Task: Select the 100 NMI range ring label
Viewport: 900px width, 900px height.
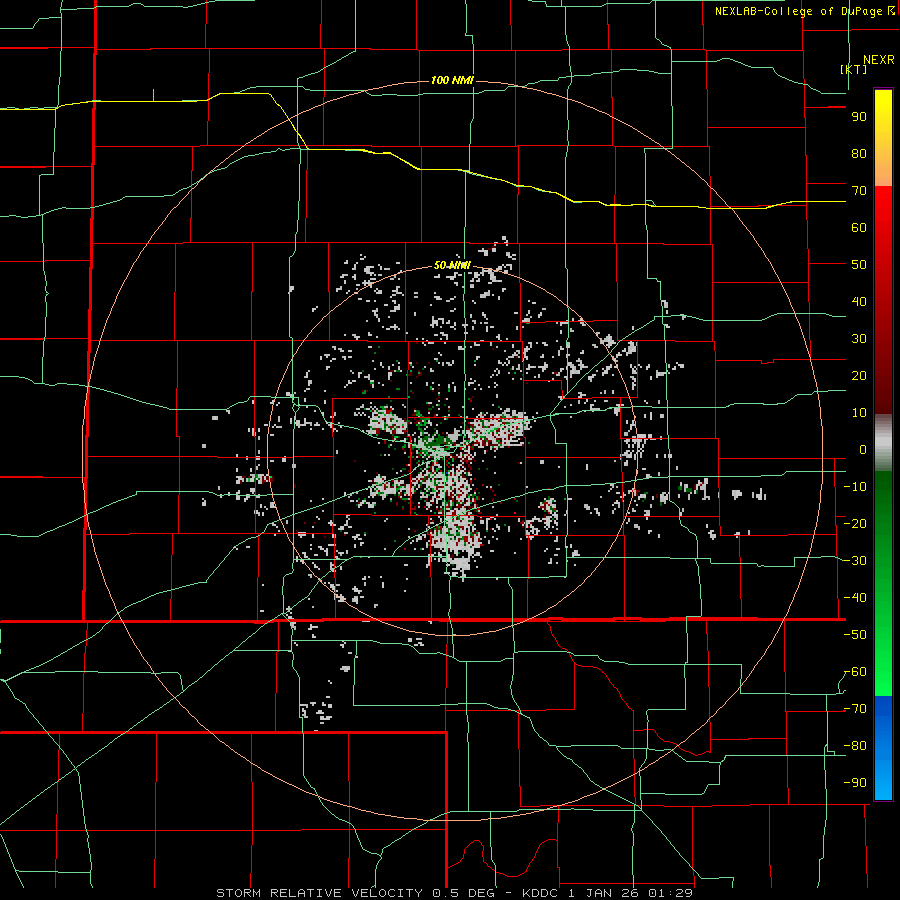Action: pyautogui.click(x=452, y=80)
